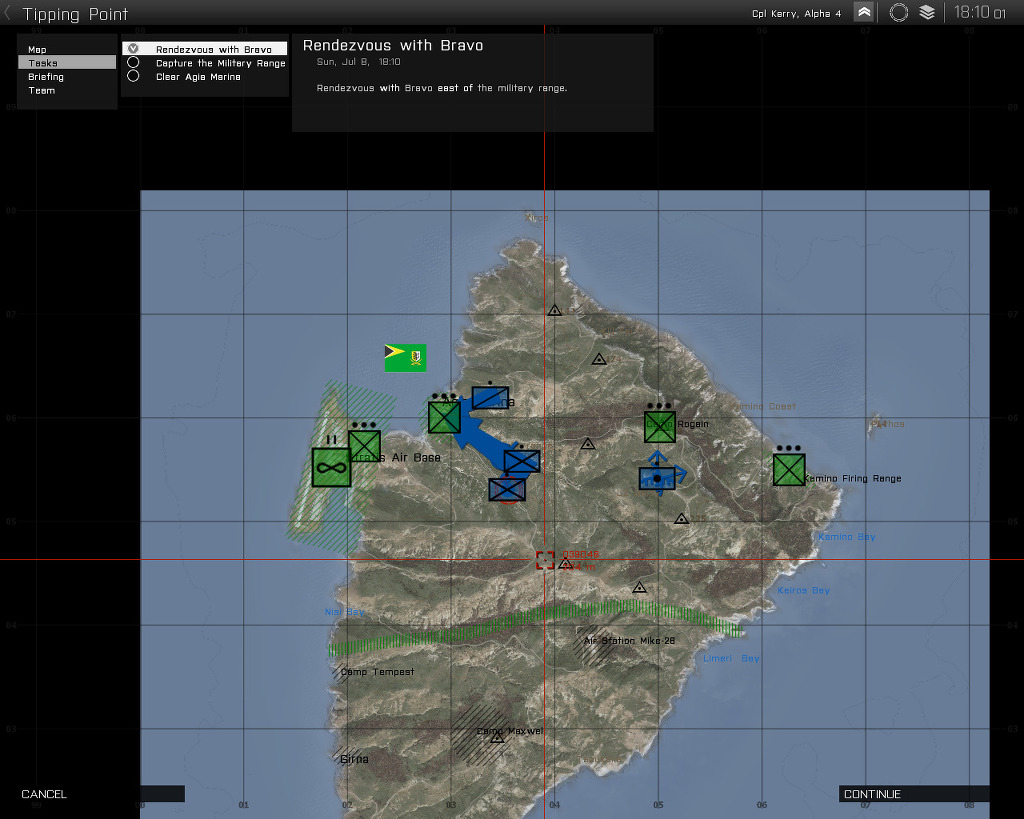The width and height of the screenshot is (1024, 819).
Task: Click the double-chevron collapse icon in top bar
Action: point(864,12)
